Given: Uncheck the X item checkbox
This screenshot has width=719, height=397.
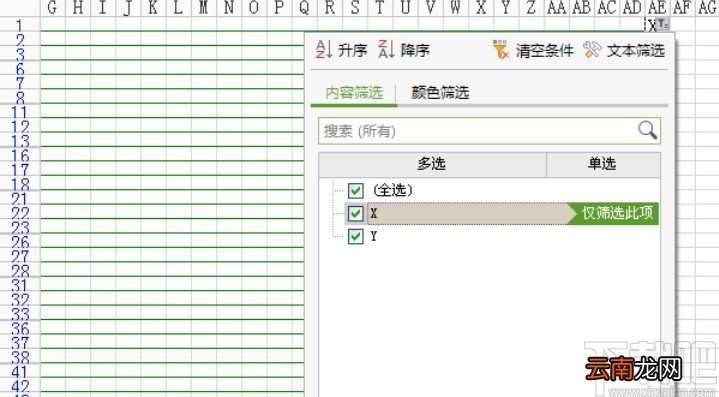Looking at the screenshot, I should click(355, 213).
